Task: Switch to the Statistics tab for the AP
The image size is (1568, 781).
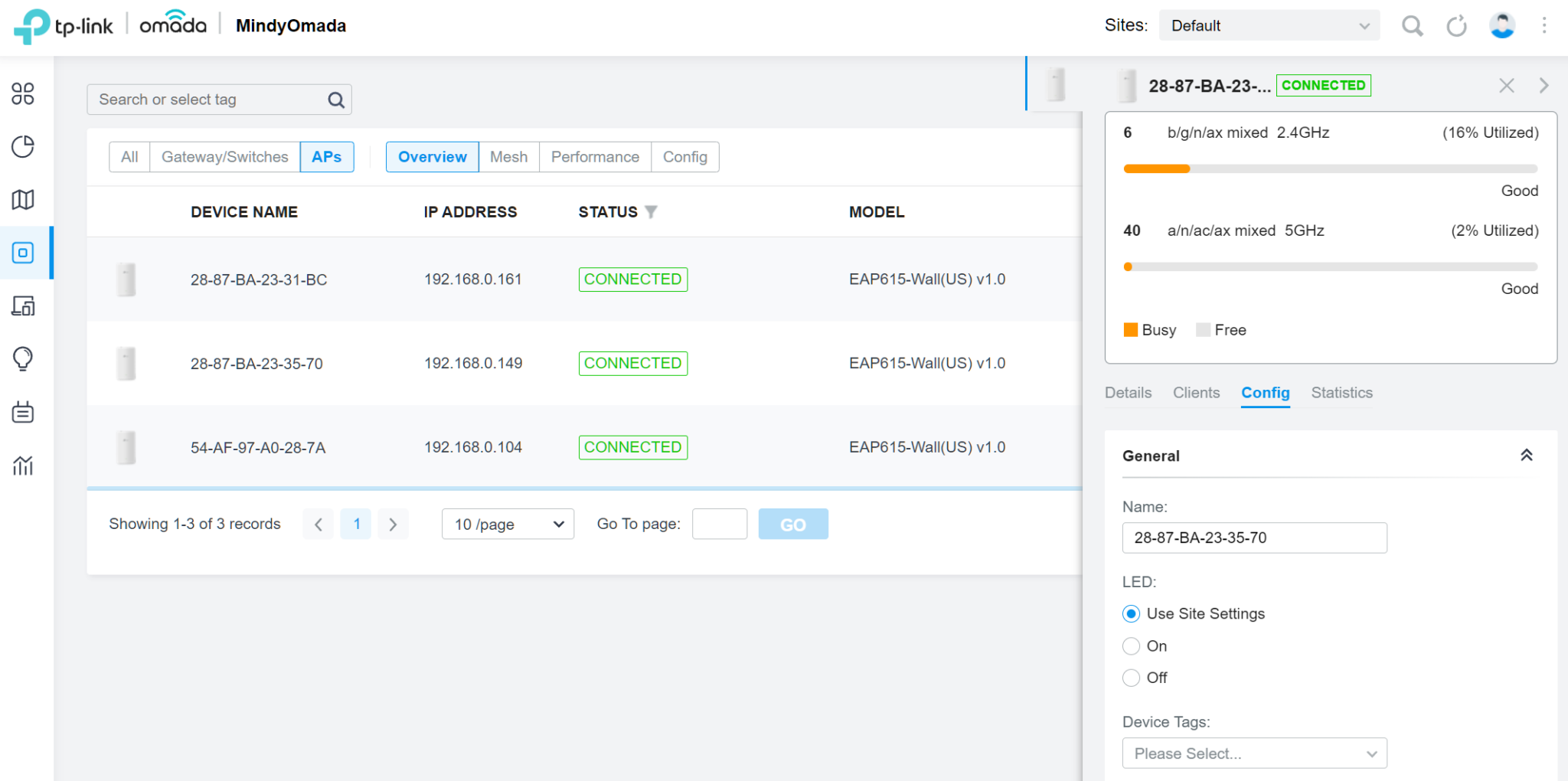Action: coord(1341,392)
